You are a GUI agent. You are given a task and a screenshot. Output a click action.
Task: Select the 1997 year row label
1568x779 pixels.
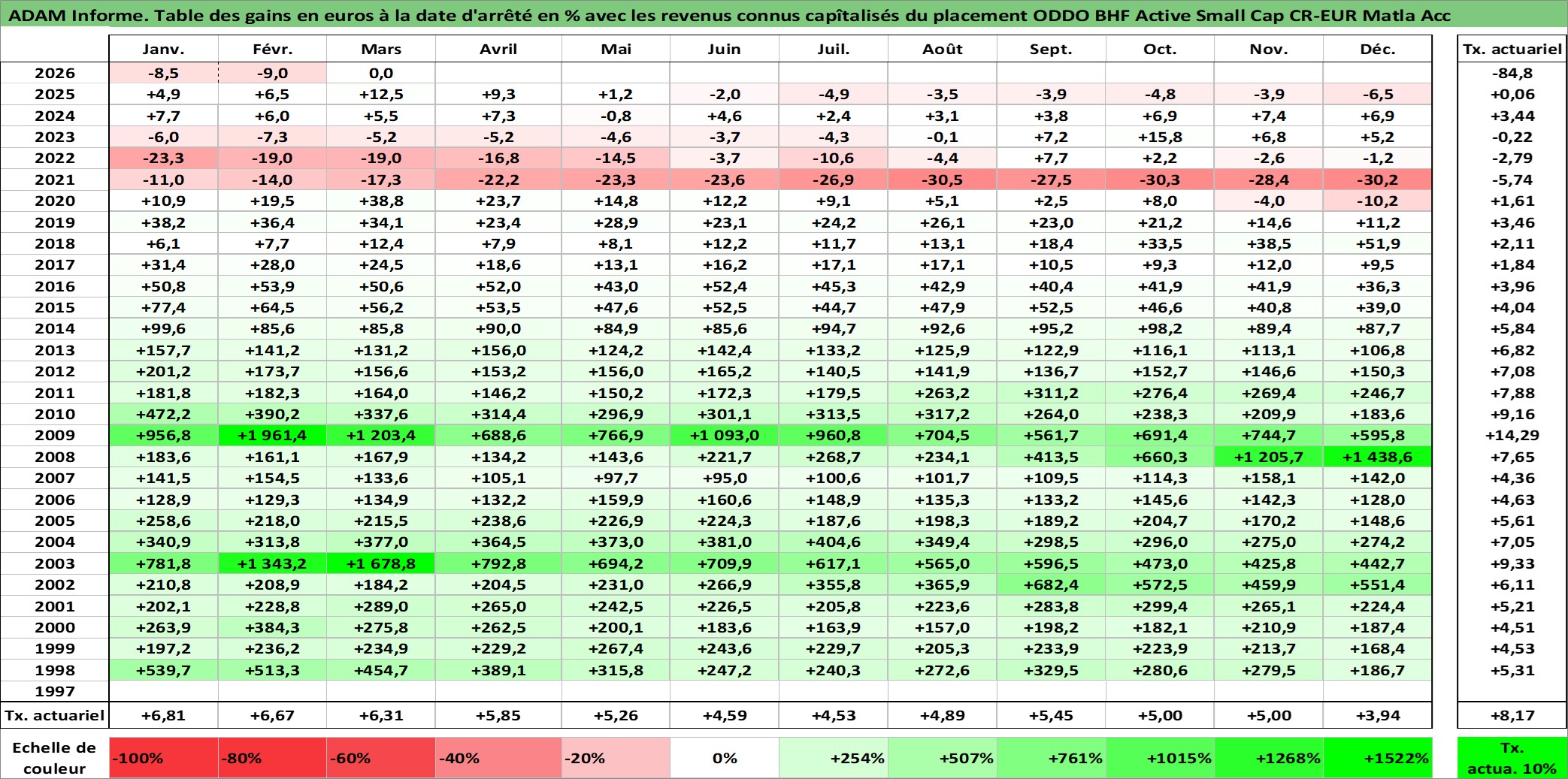click(55, 692)
